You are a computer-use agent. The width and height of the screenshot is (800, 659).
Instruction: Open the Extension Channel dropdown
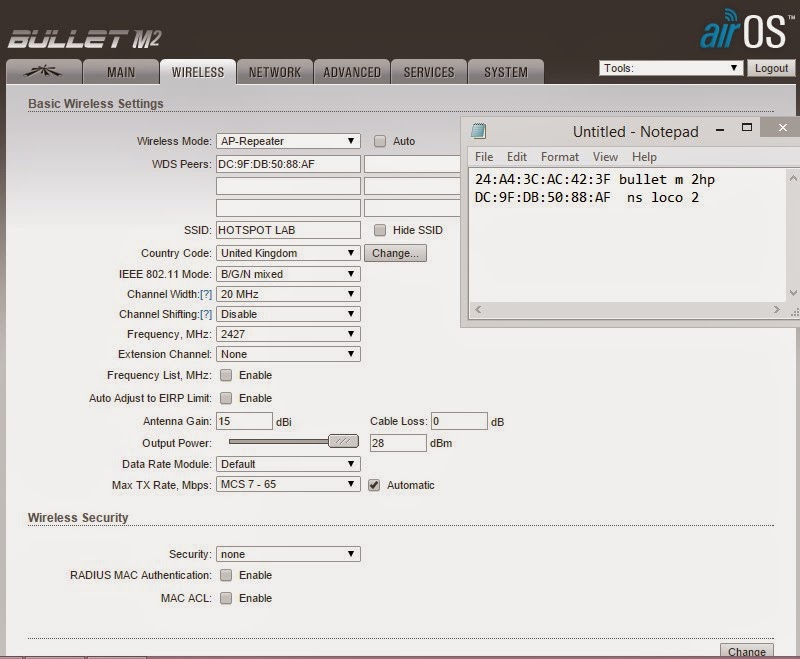click(x=288, y=354)
